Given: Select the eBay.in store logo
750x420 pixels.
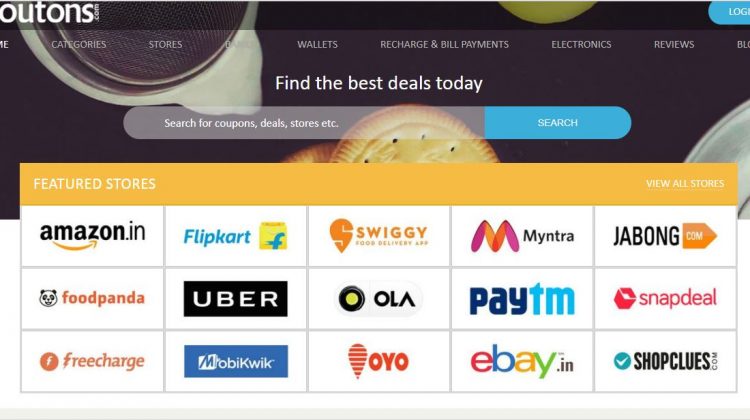Looking at the screenshot, I should pos(522,361).
